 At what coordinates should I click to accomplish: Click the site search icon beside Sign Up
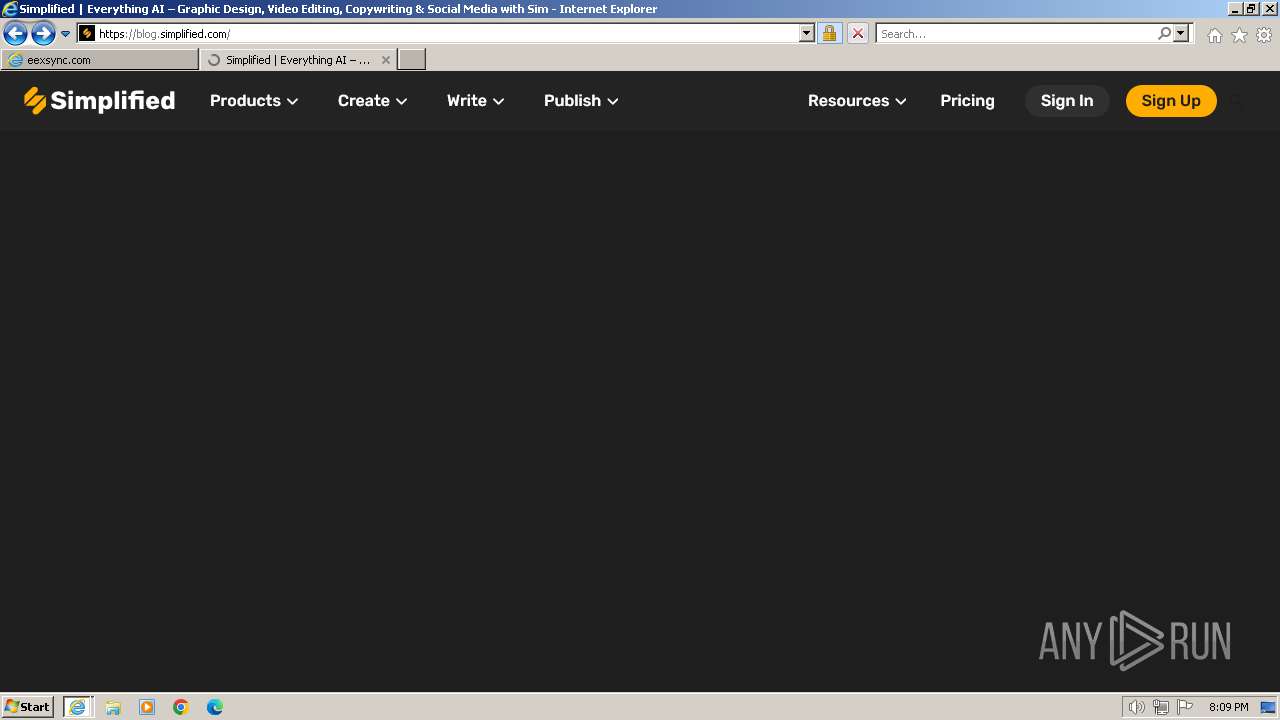coord(1238,101)
